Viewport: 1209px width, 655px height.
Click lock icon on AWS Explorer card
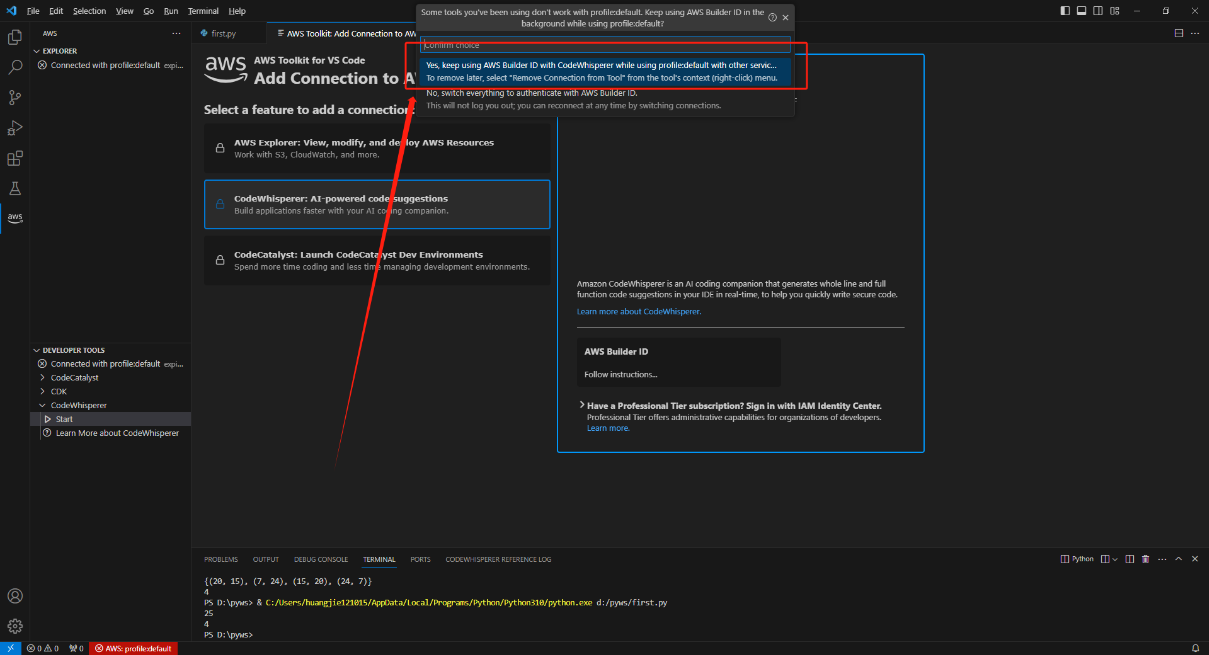tap(220, 148)
